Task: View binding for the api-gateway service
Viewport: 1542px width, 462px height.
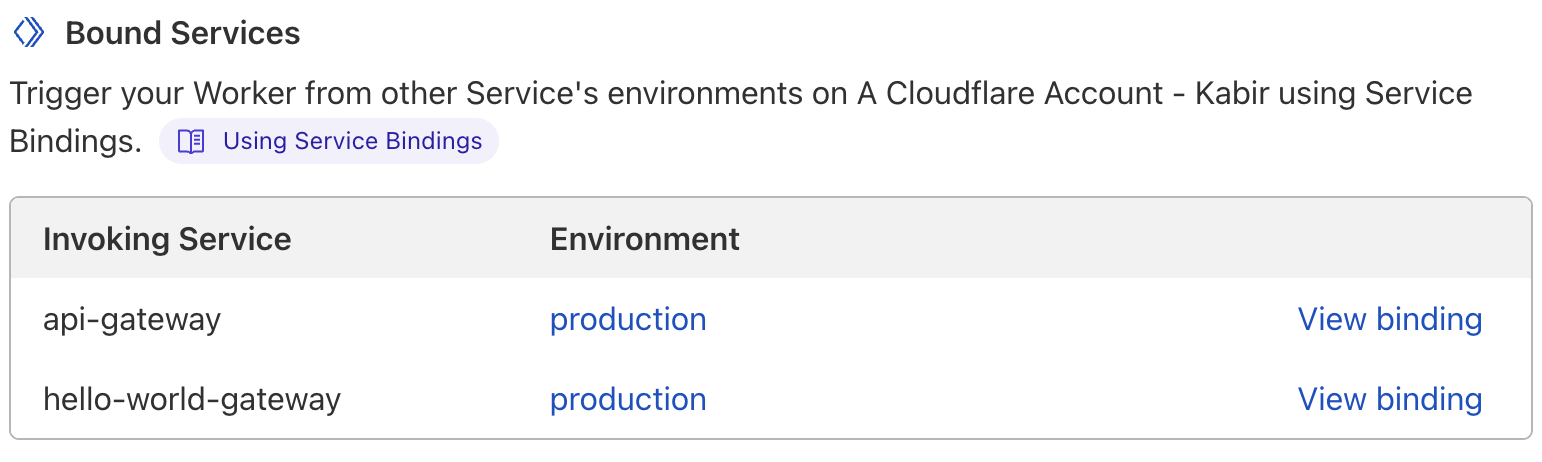Action: click(1389, 320)
